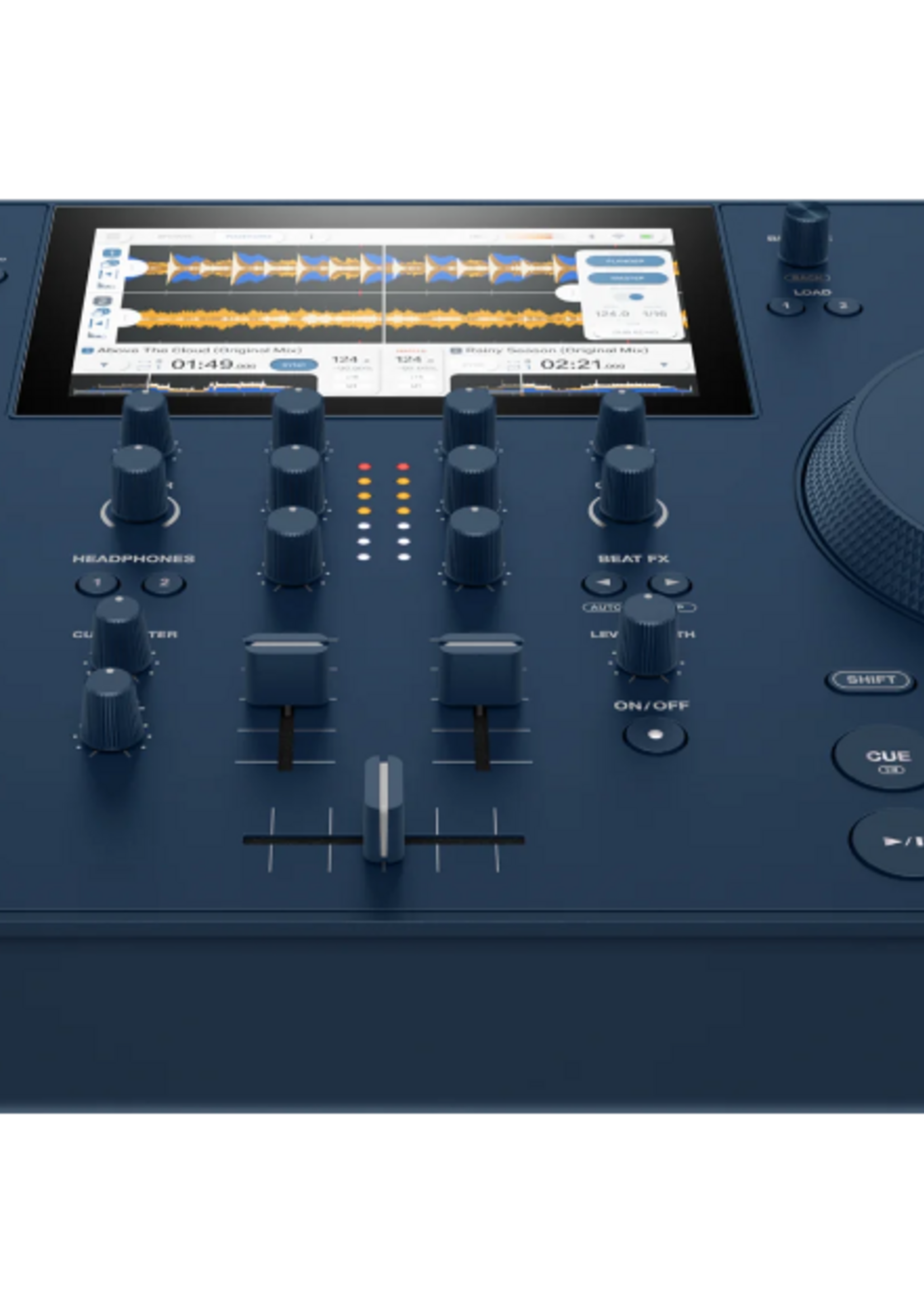The width and height of the screenshot is (924, 1294).
Task: Tap track title Rainy Season (Original Mix)
Action: coord(557,350)
